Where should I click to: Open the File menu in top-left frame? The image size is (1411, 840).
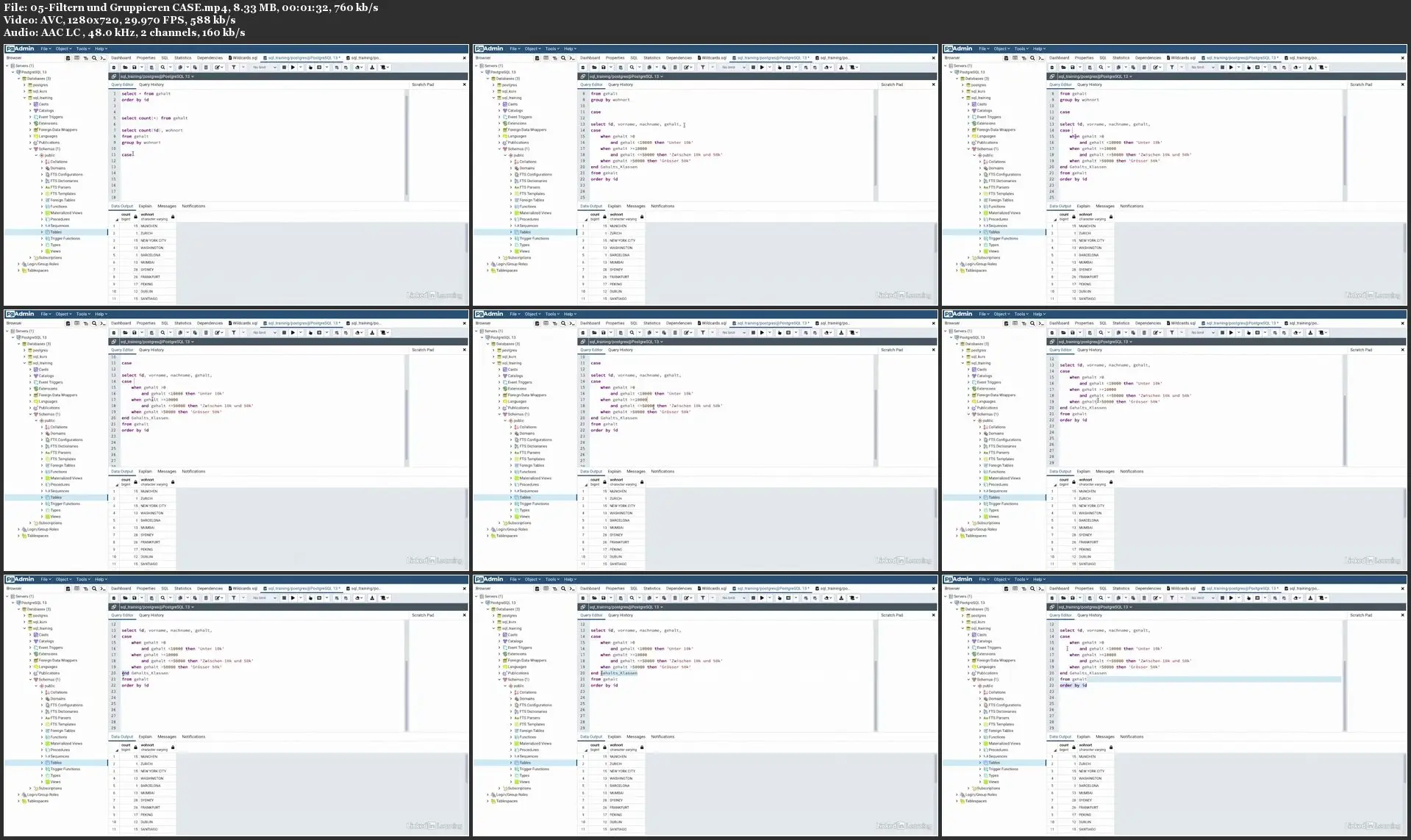tap(46, 49)
